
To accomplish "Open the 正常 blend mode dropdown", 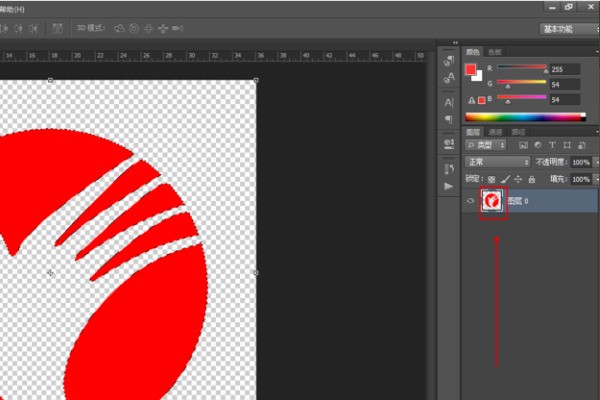I will (497, 162).
